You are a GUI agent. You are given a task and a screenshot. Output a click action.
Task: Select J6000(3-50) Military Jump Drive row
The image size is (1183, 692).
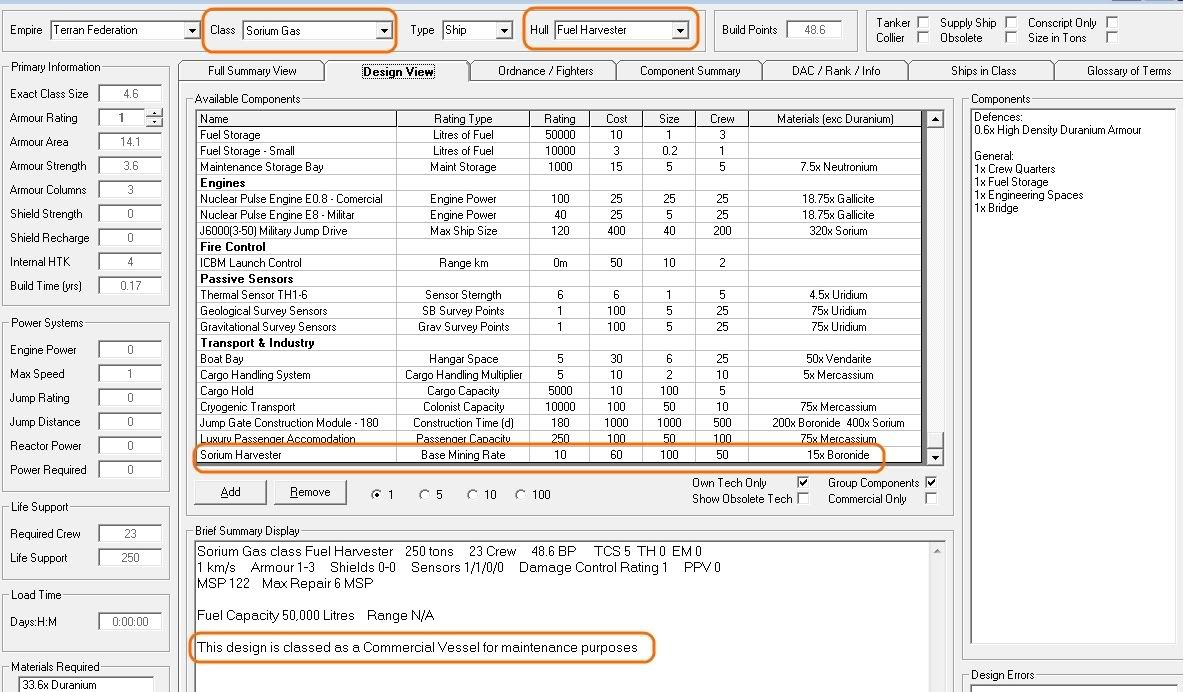click(558, 231)
